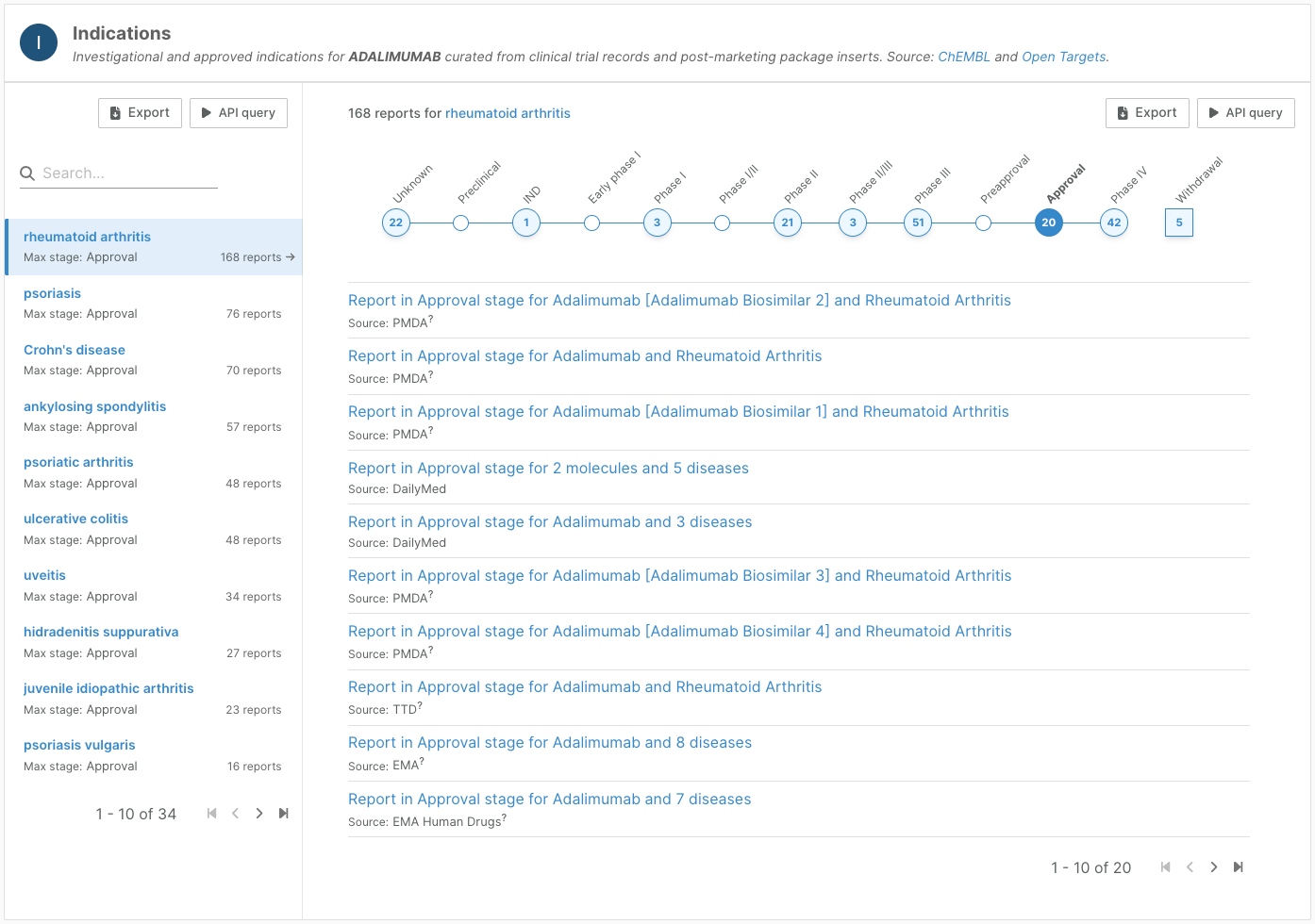The width and height of the screenshot is (1315, 924).
Task: Open API query for rheumatoid arthritis reports
Action: coord(1245,113)
